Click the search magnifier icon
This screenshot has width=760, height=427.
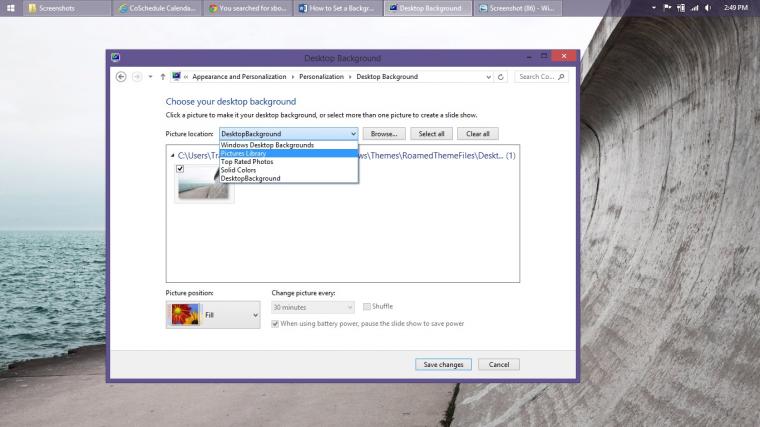[x=562, y=76]
